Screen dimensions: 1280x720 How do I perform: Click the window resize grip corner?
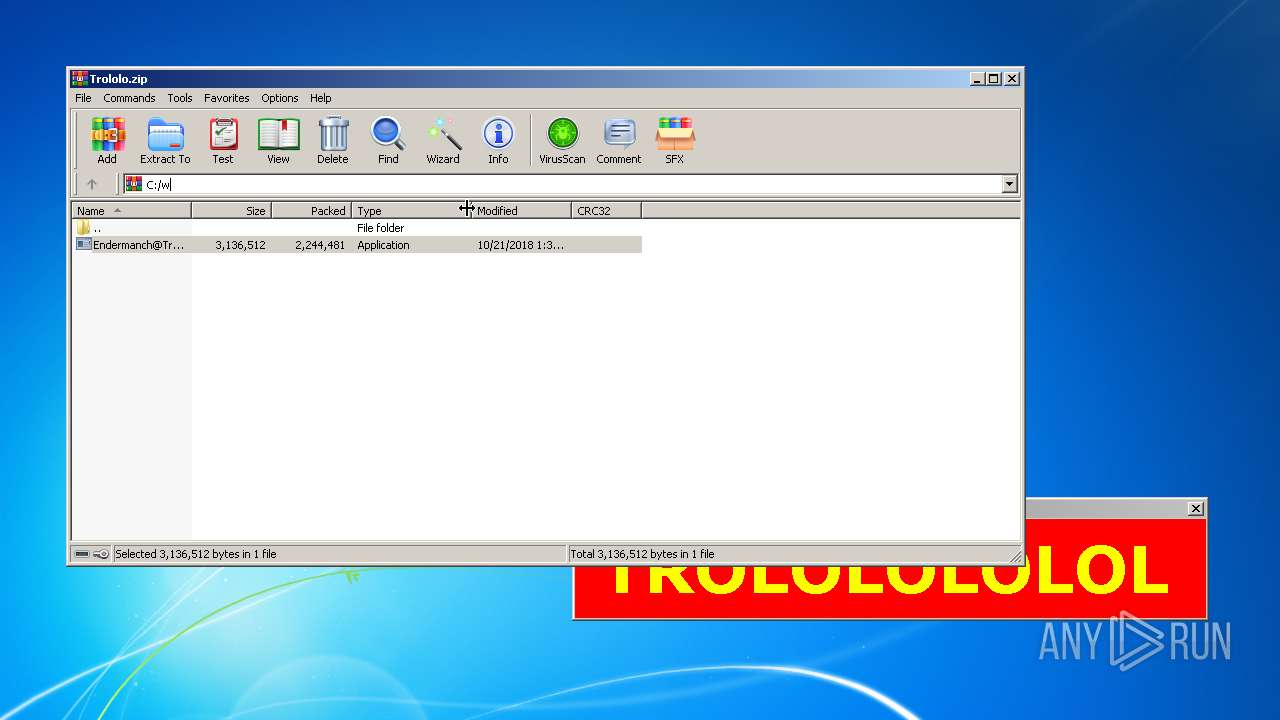coord(1015,556)
